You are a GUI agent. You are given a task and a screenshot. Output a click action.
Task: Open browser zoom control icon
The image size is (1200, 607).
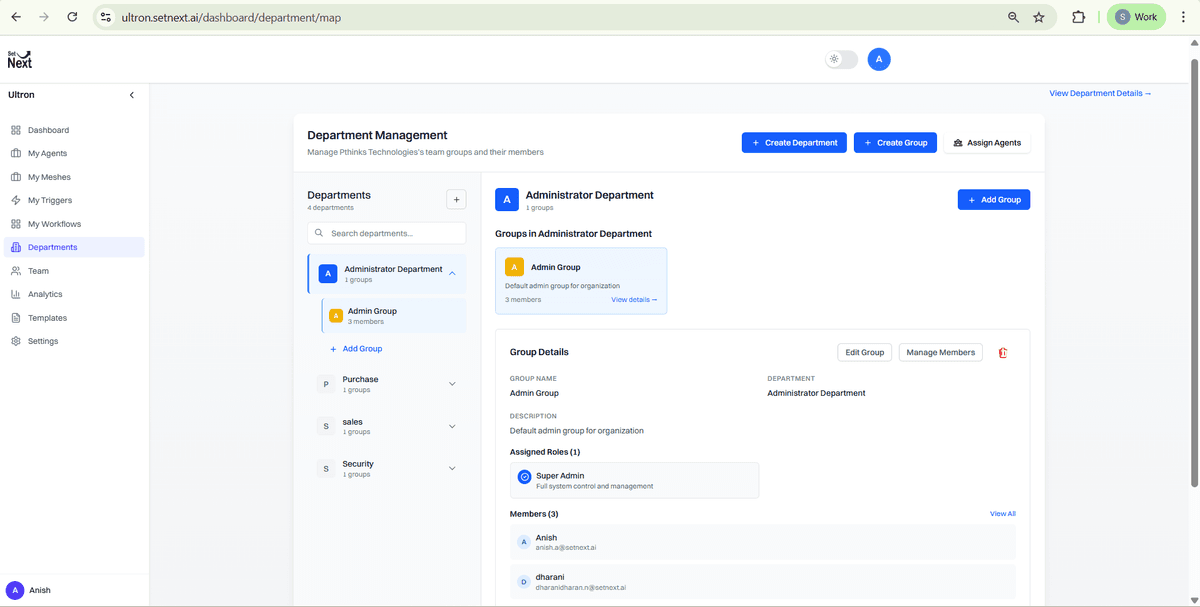(x=1013, y=17)
